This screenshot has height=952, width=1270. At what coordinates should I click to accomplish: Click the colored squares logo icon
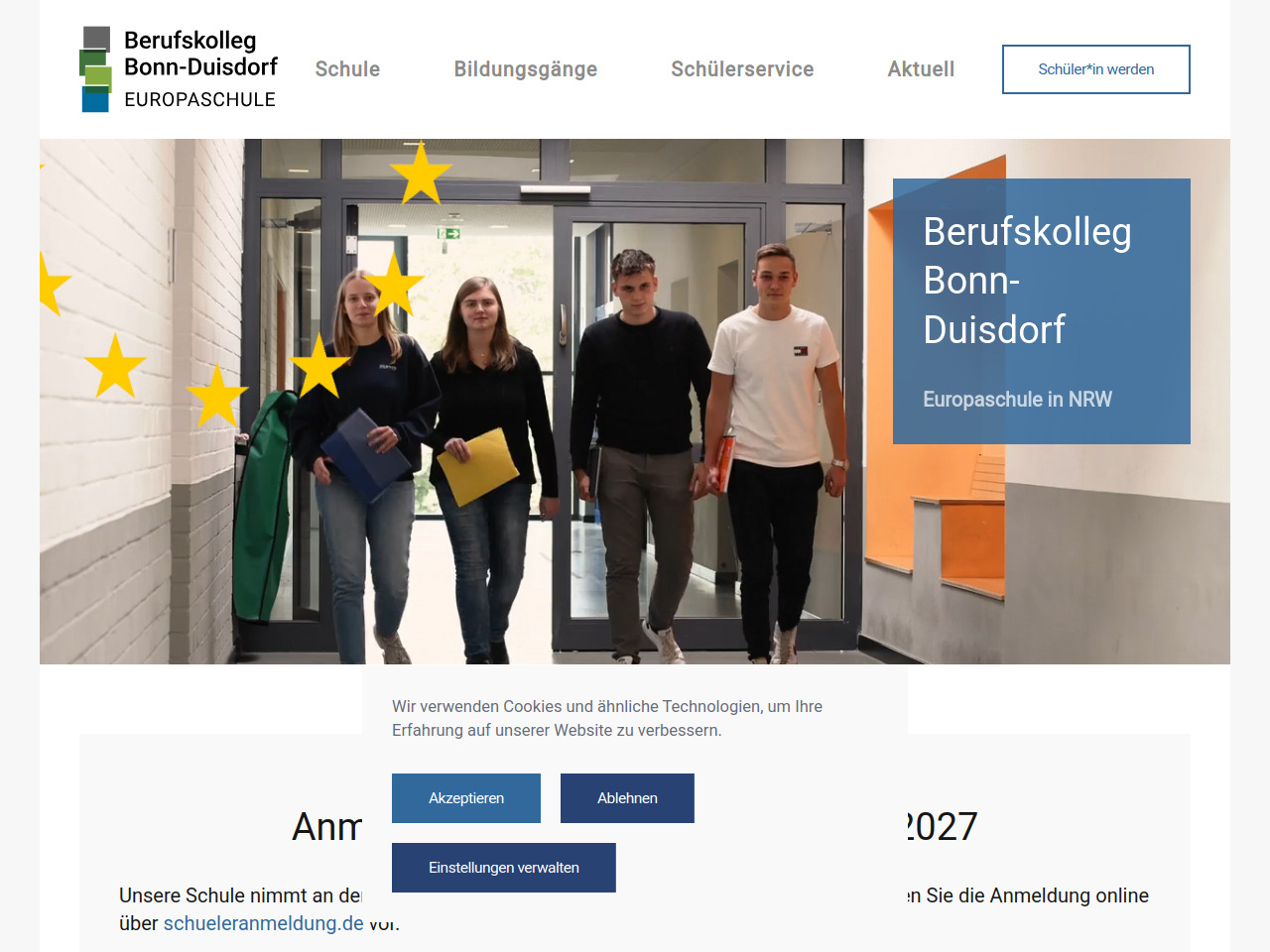(96, 69)
